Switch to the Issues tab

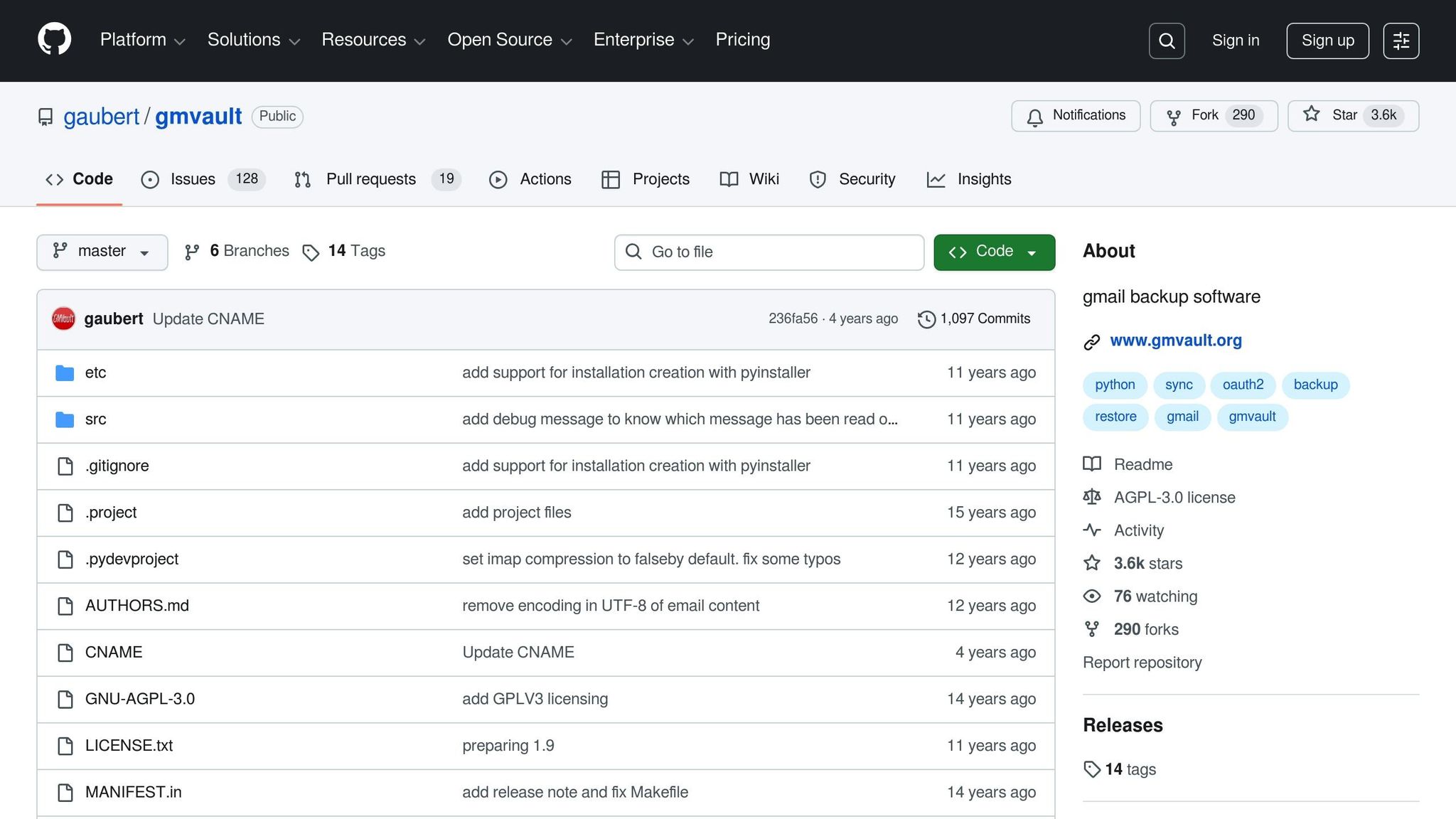pyautogui.click(x=192, y=179)
